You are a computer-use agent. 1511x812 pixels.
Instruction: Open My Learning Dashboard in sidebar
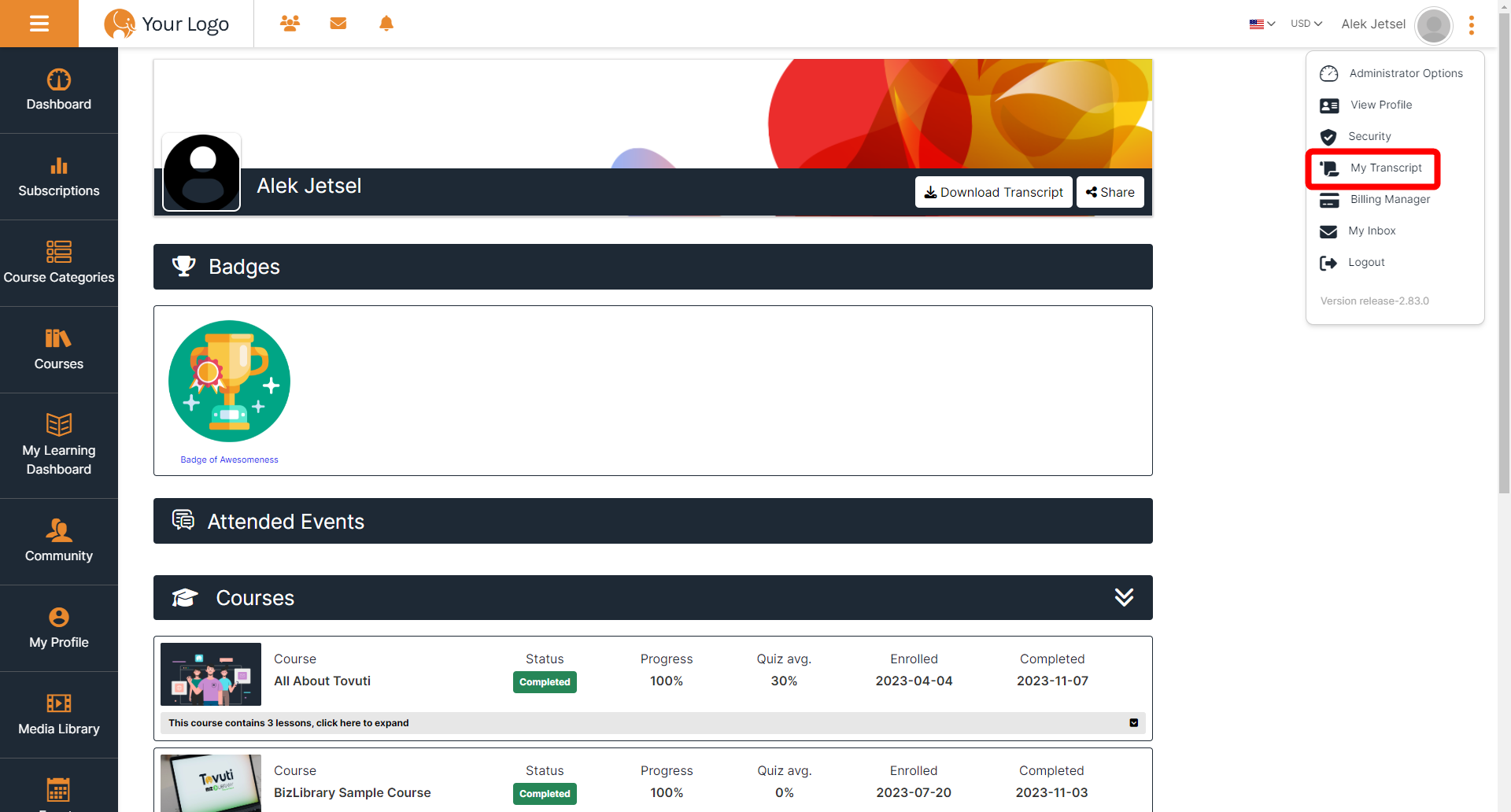(59, 446)
